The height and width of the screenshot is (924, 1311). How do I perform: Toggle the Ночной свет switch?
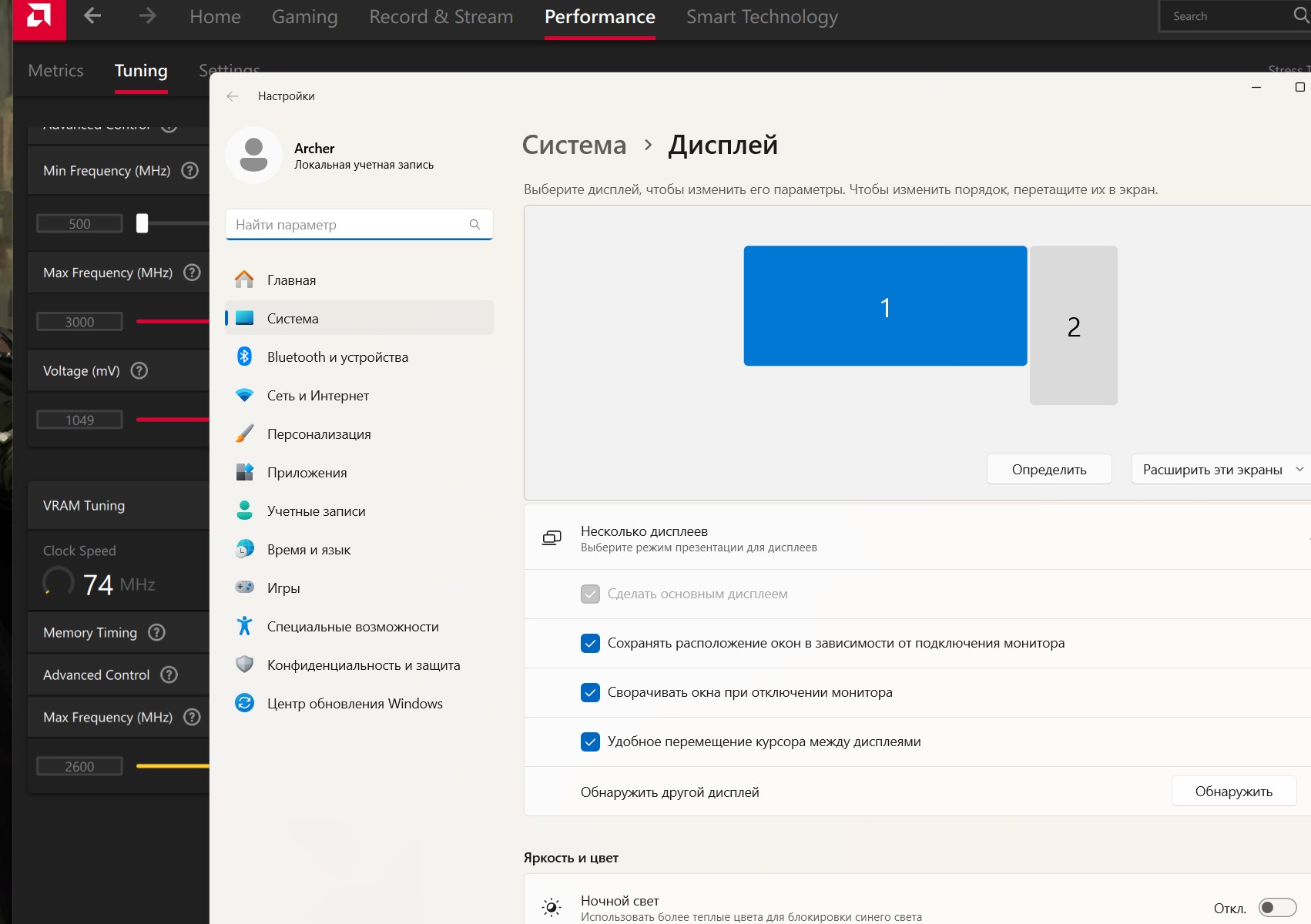[1277, 908]
